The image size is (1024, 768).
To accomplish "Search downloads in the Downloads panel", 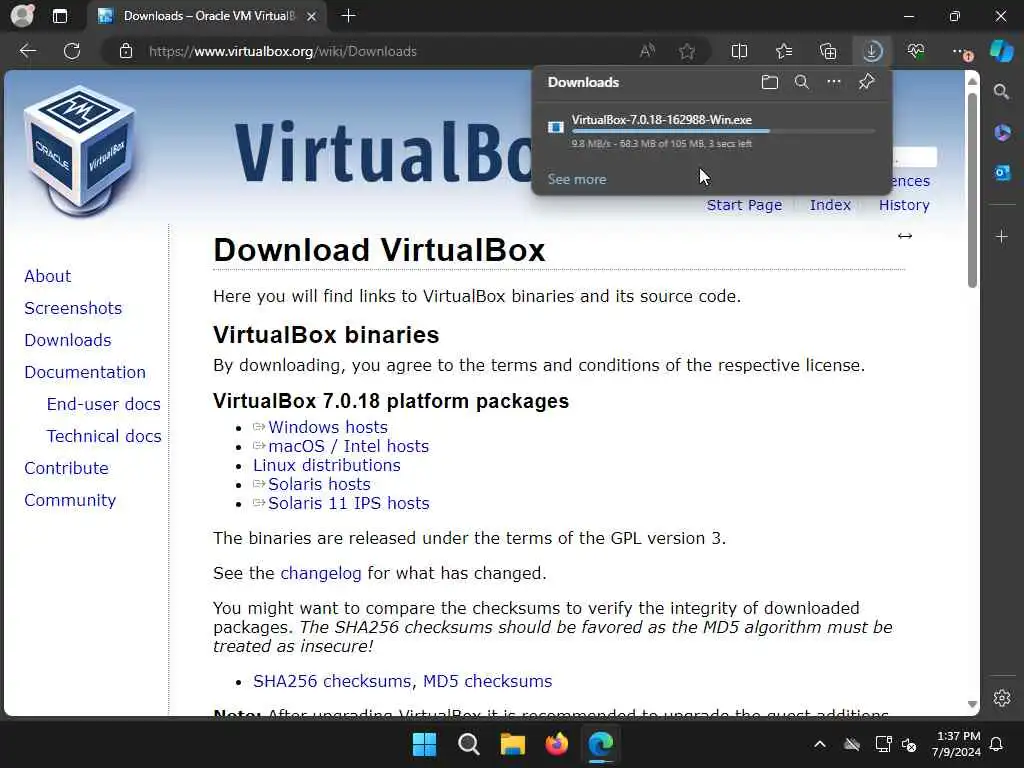I will coord(801,82).
